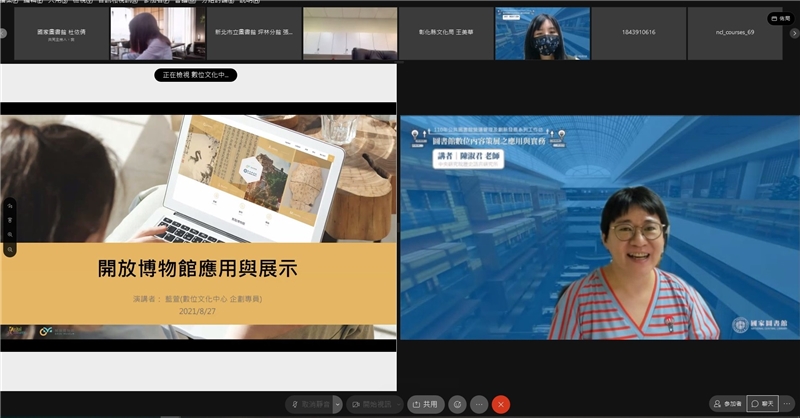Show next participants with right arrow

point(794,33)
